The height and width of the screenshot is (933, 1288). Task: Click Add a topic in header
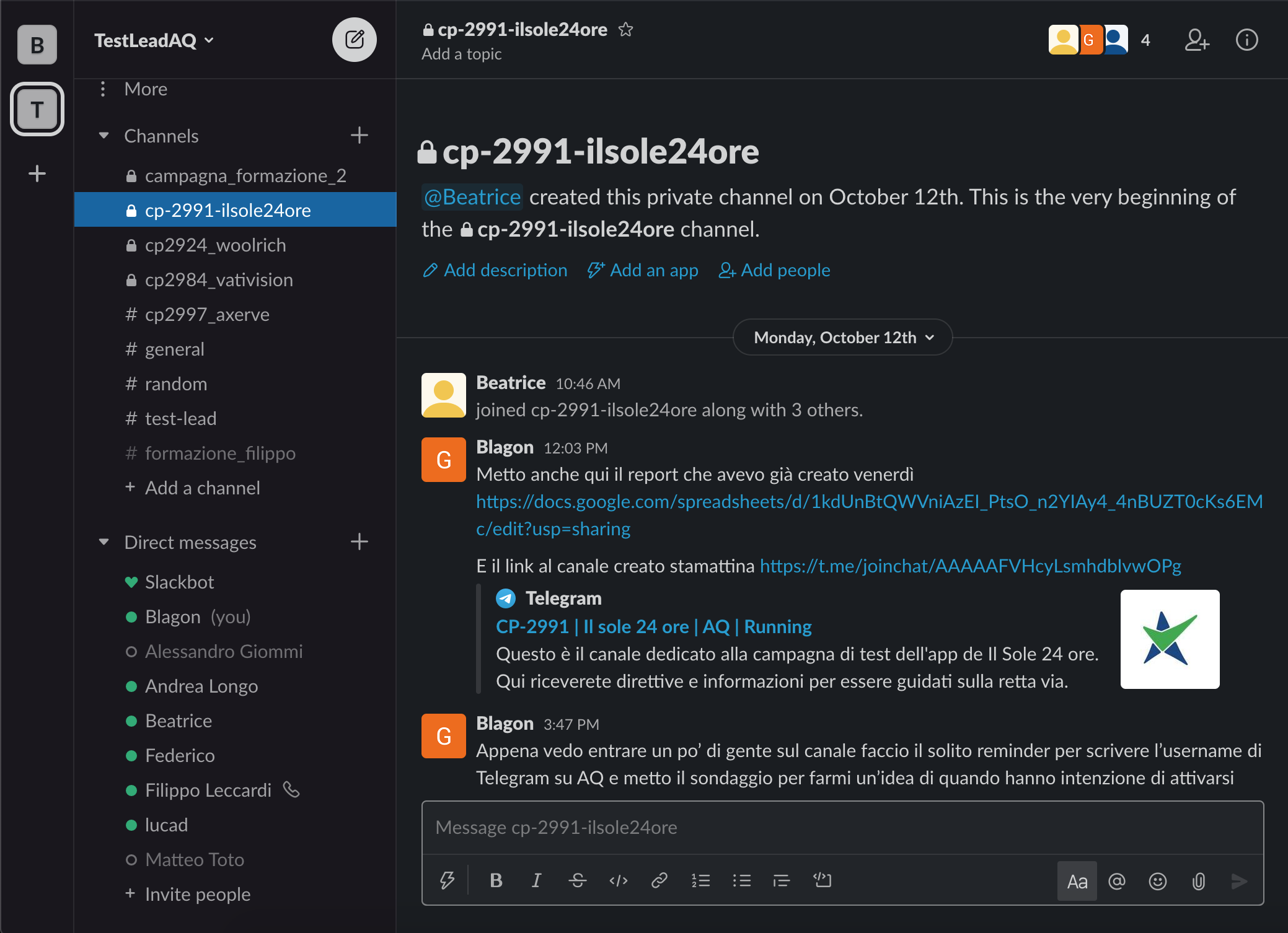(462, 55)
